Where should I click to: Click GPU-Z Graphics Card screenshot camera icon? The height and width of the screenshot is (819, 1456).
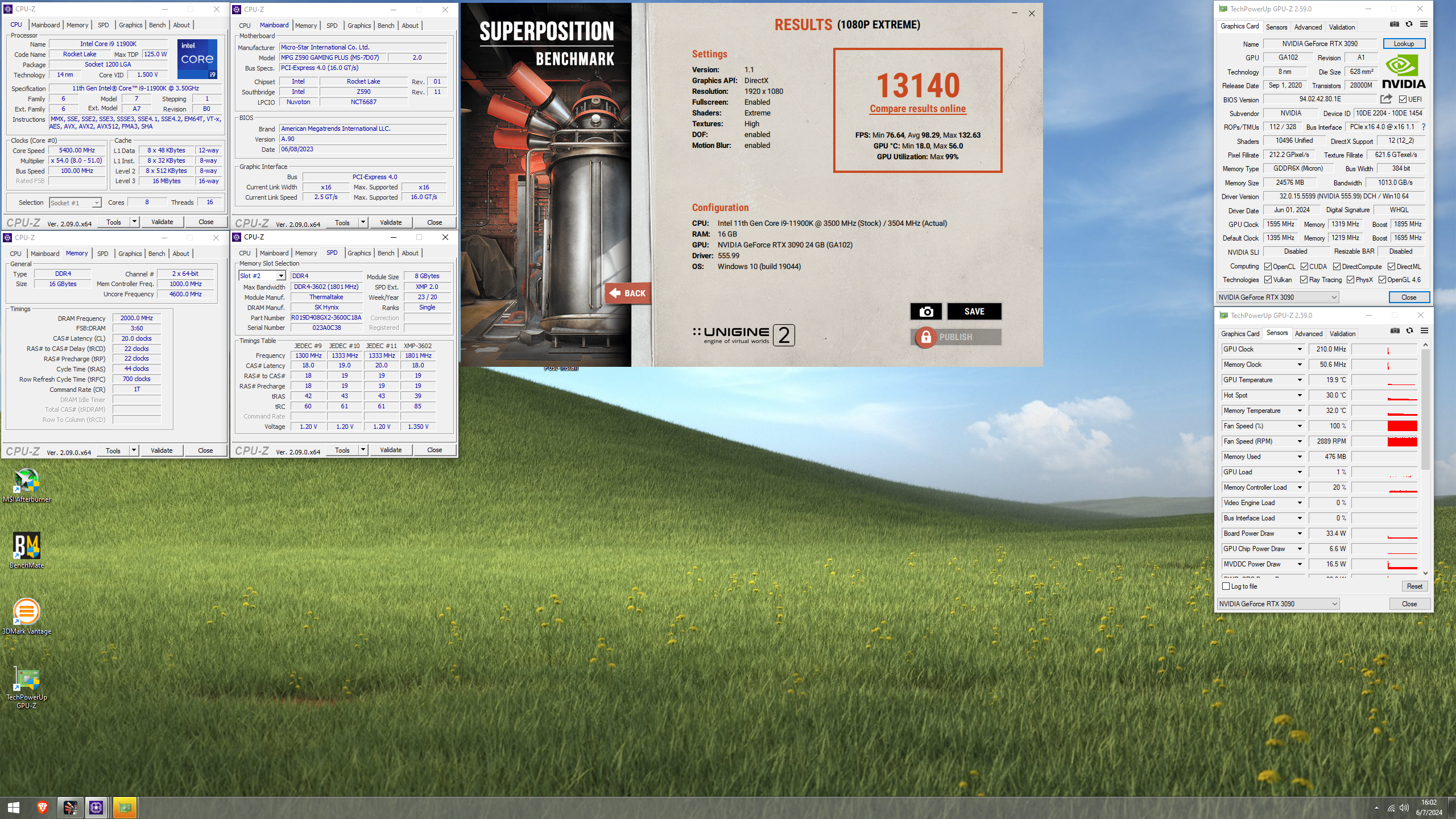(1395, 24)
